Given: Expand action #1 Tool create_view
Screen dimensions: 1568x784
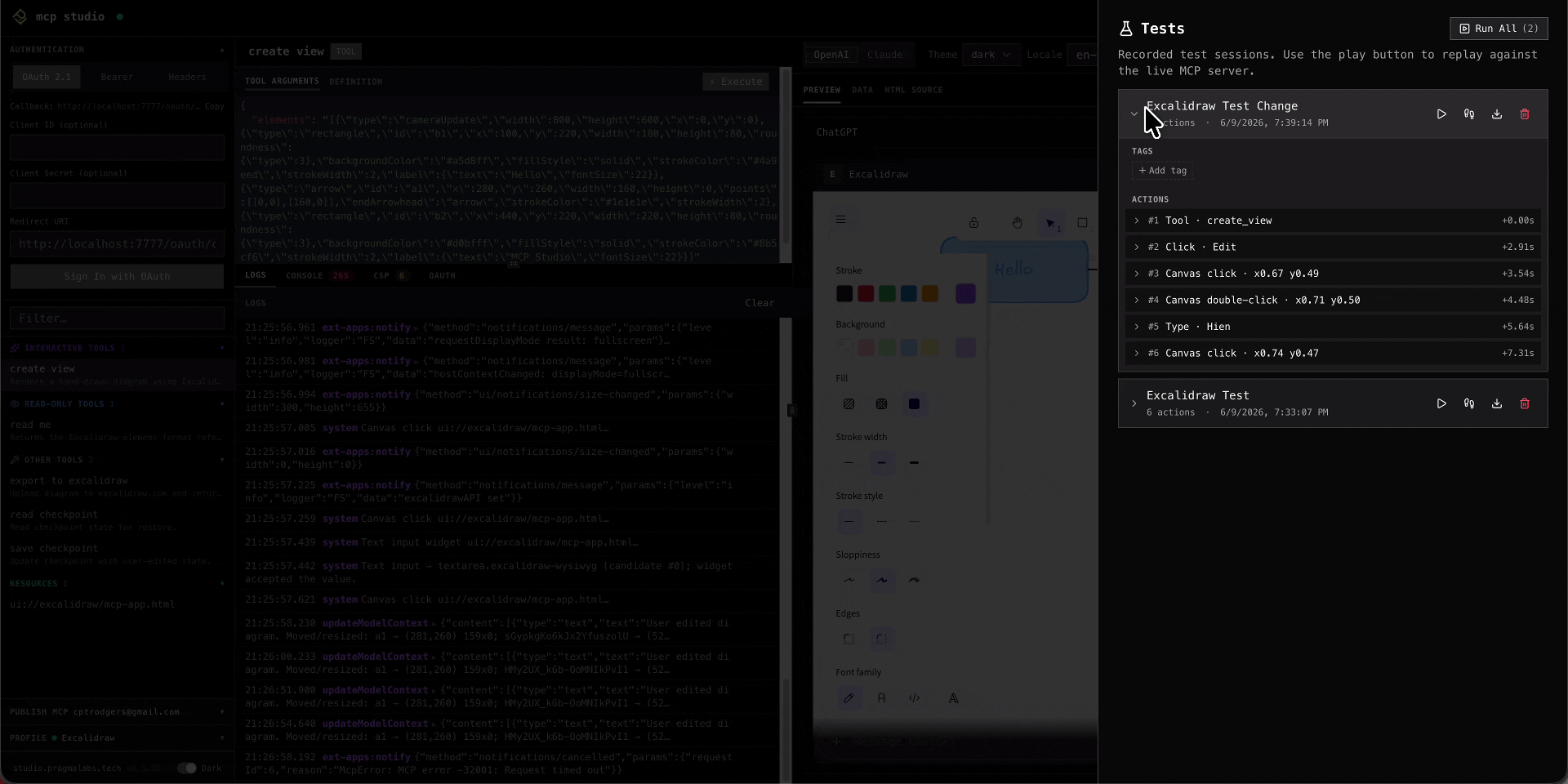Looking at the screenshot, I should [x=1137, y=220].
